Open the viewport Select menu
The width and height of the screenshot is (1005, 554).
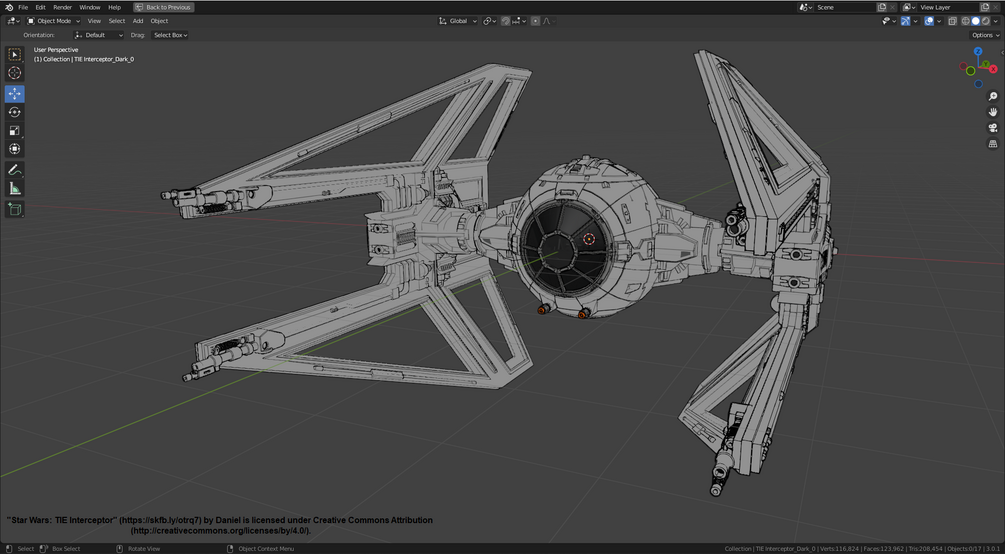click(x=117, y=21)
